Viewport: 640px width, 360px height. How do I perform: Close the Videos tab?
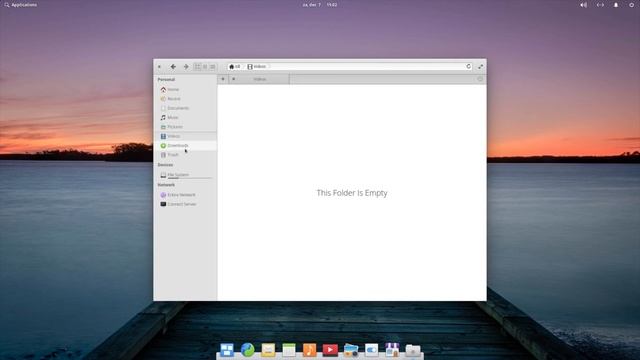(x=233, y=79)
